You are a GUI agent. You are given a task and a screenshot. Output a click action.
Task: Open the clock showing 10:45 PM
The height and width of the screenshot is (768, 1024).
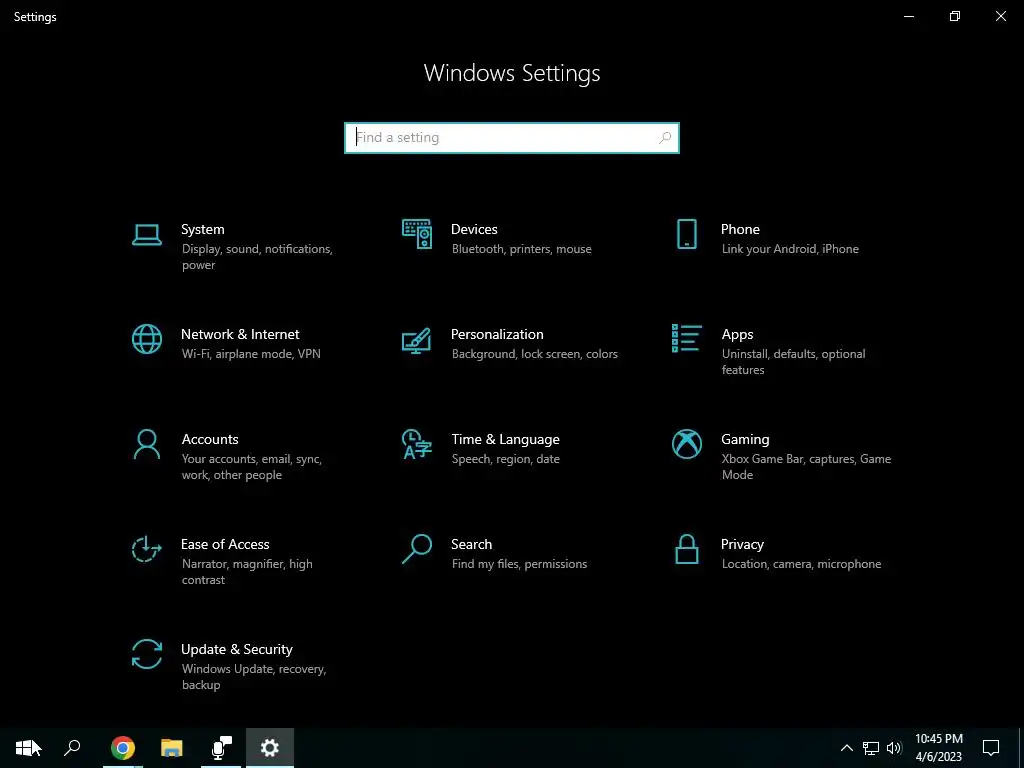click(x=938, y=748)
